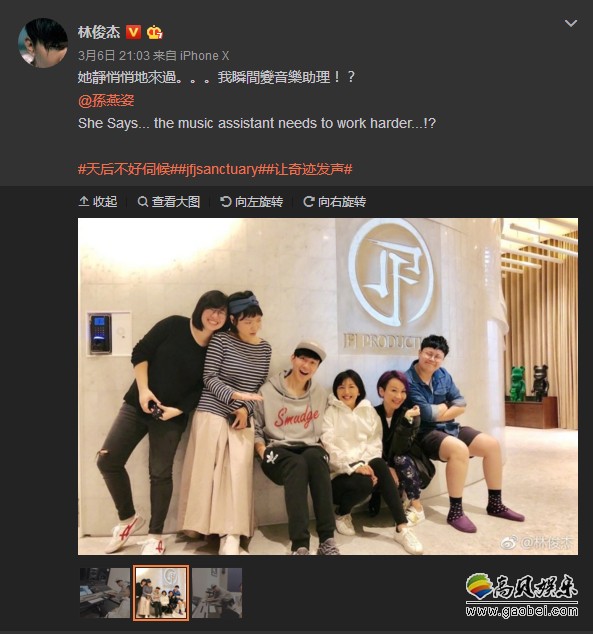Viewport: 593px width, 634px height.
Task: Open the #jfjsanctuary# hashtag topic
Action: coord(220,169)
